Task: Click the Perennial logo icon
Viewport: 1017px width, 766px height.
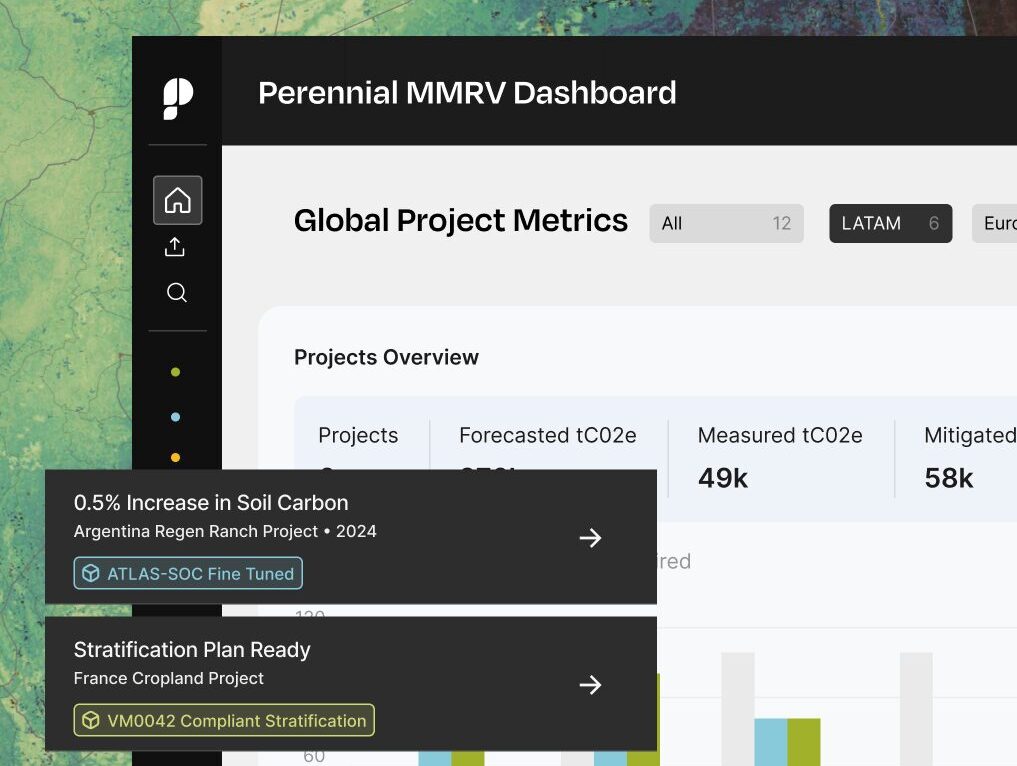Action: pos(177,99)
